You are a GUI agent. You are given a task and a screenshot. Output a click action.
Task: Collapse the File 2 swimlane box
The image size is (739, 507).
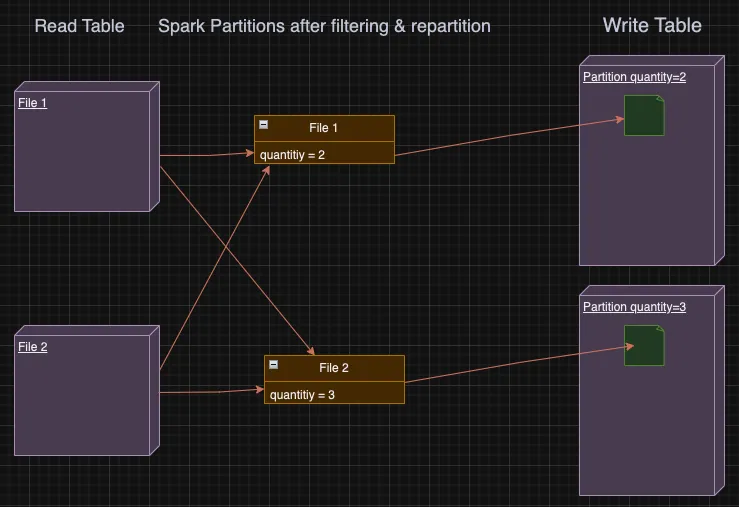pos(273,365)
